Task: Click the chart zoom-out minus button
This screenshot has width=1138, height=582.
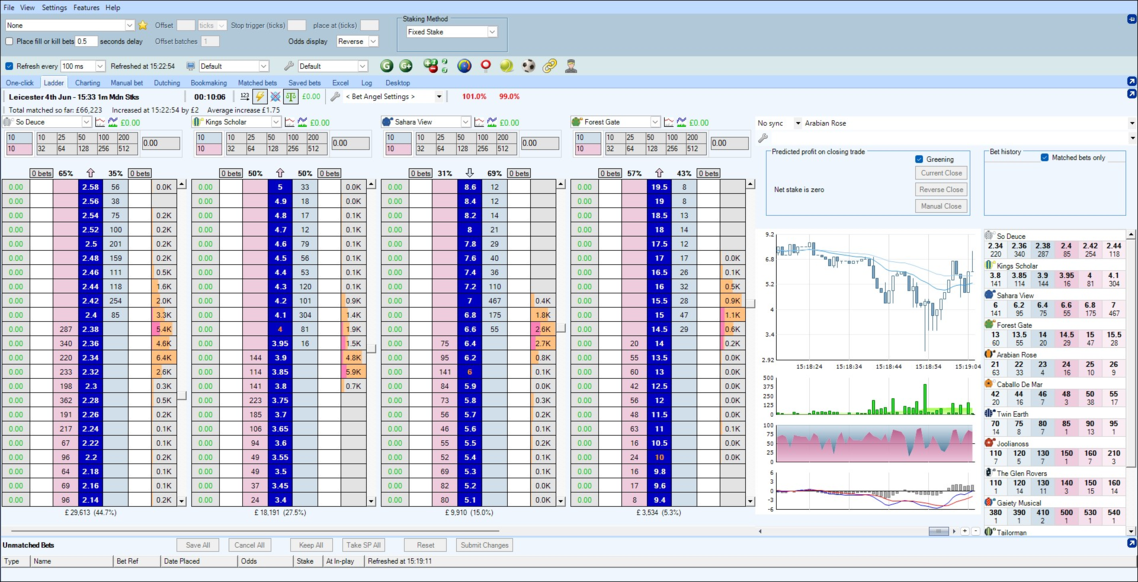Action: 975,531
